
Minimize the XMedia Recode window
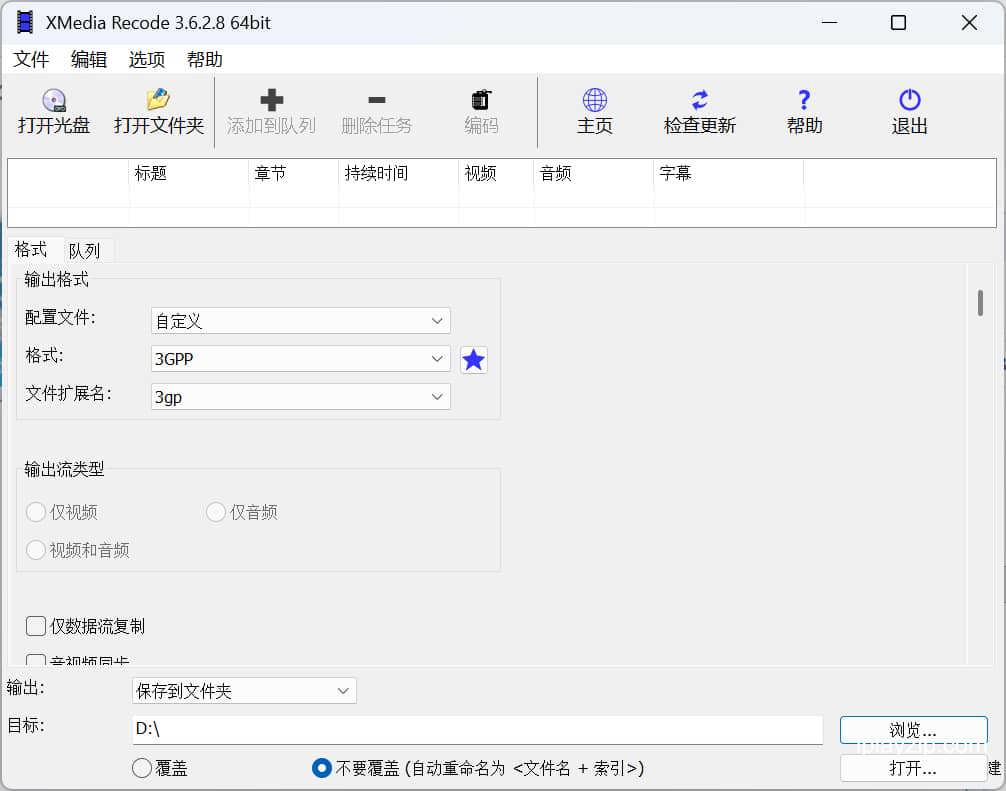(x=830, y=22)
